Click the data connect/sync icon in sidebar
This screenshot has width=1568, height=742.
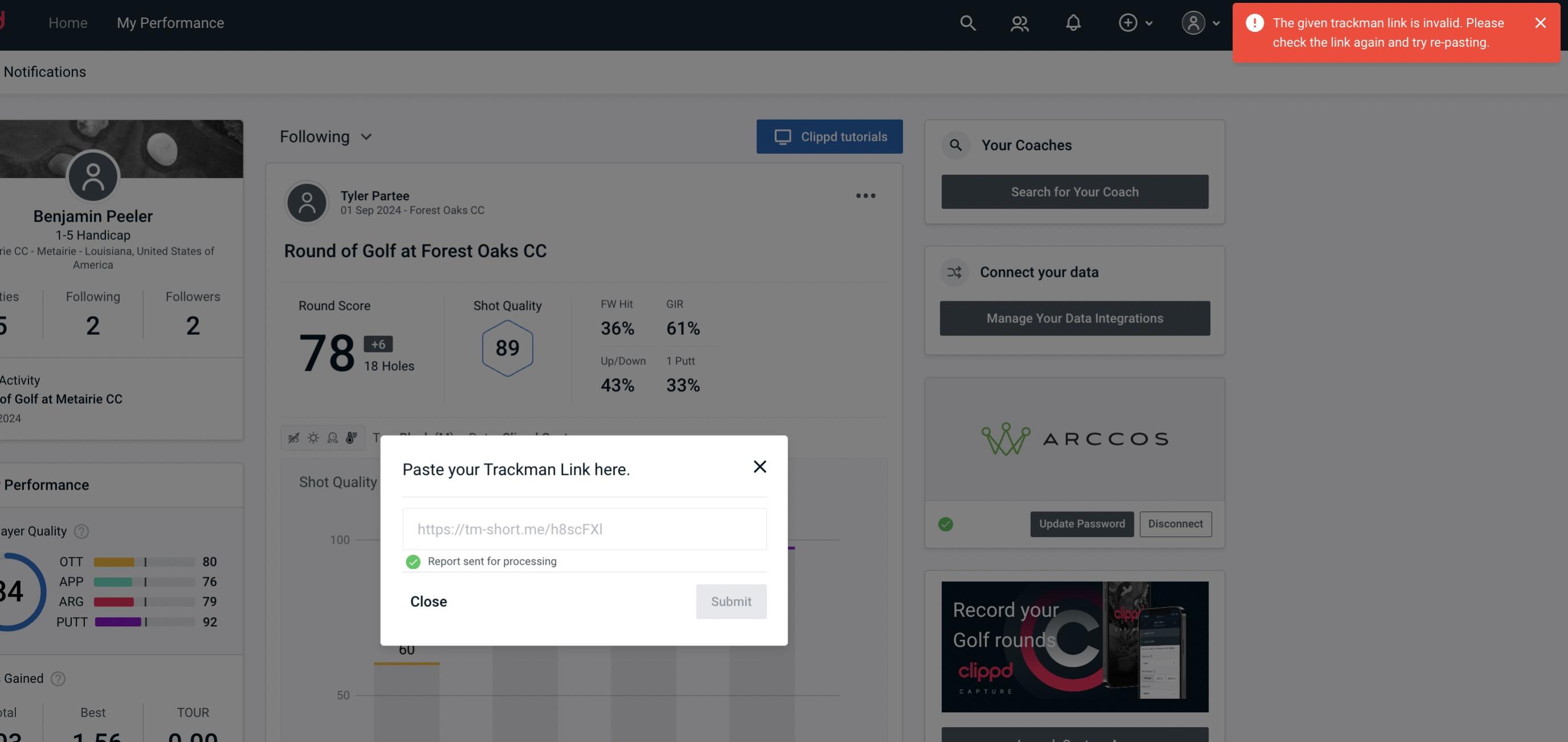tap(955, 272)
